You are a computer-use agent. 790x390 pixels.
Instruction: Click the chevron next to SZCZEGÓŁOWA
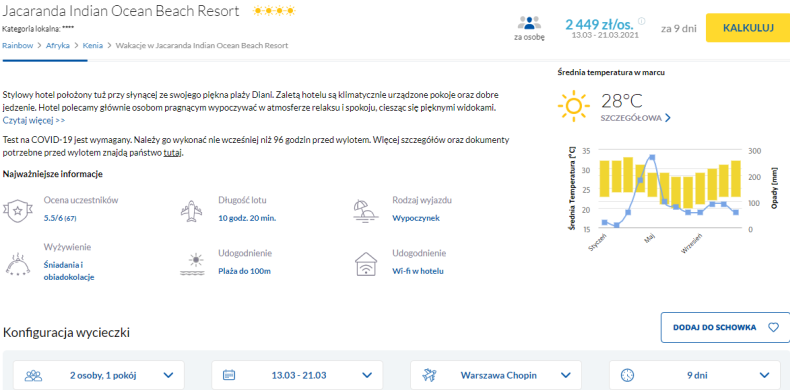point(668,118)
